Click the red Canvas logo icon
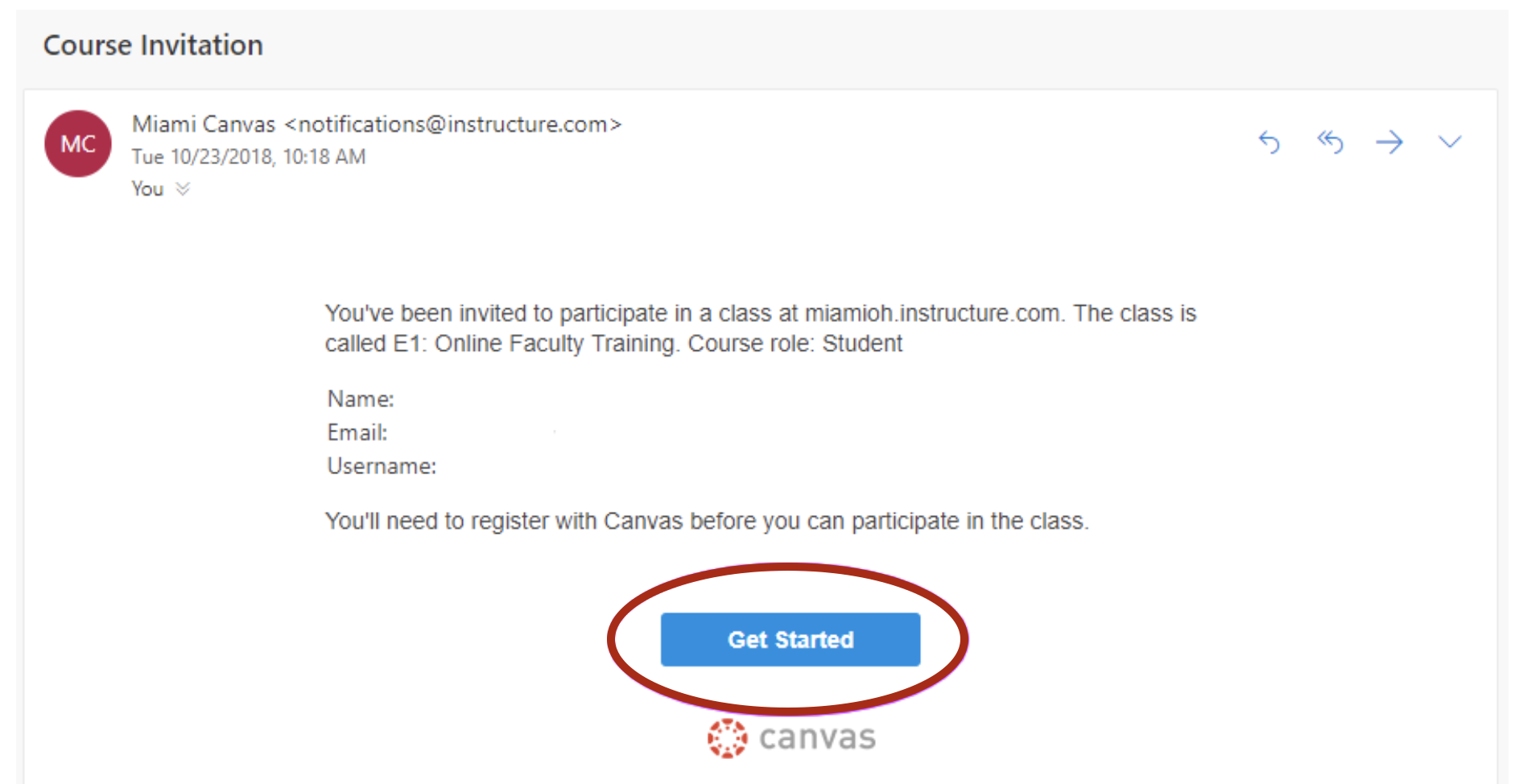 click(727, 738)
